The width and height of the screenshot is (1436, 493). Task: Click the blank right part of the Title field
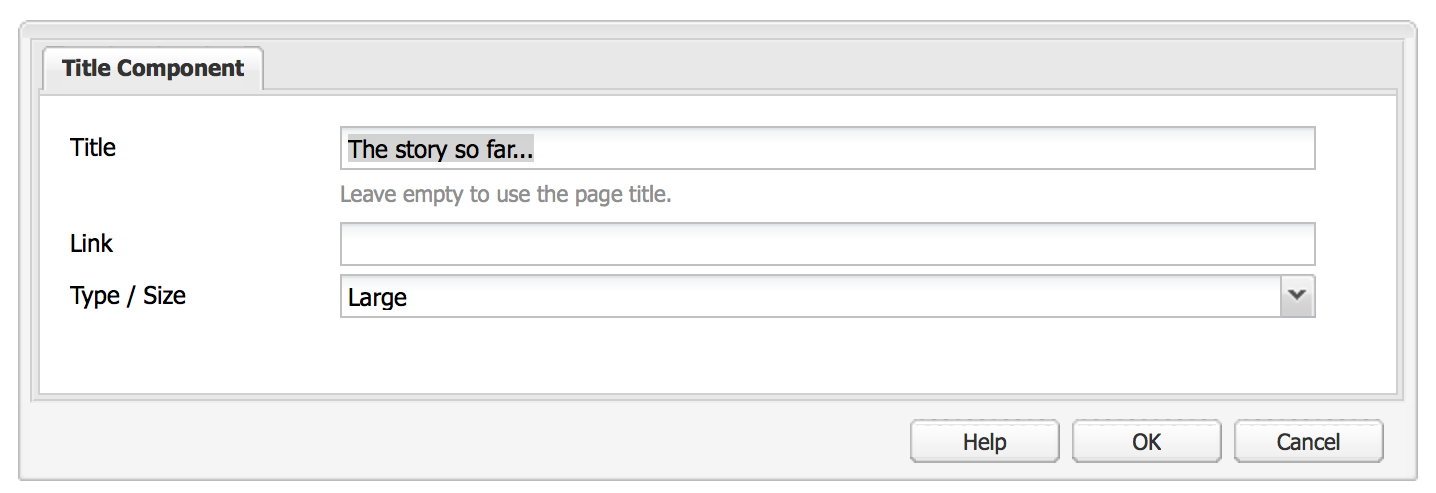(950, 149)
